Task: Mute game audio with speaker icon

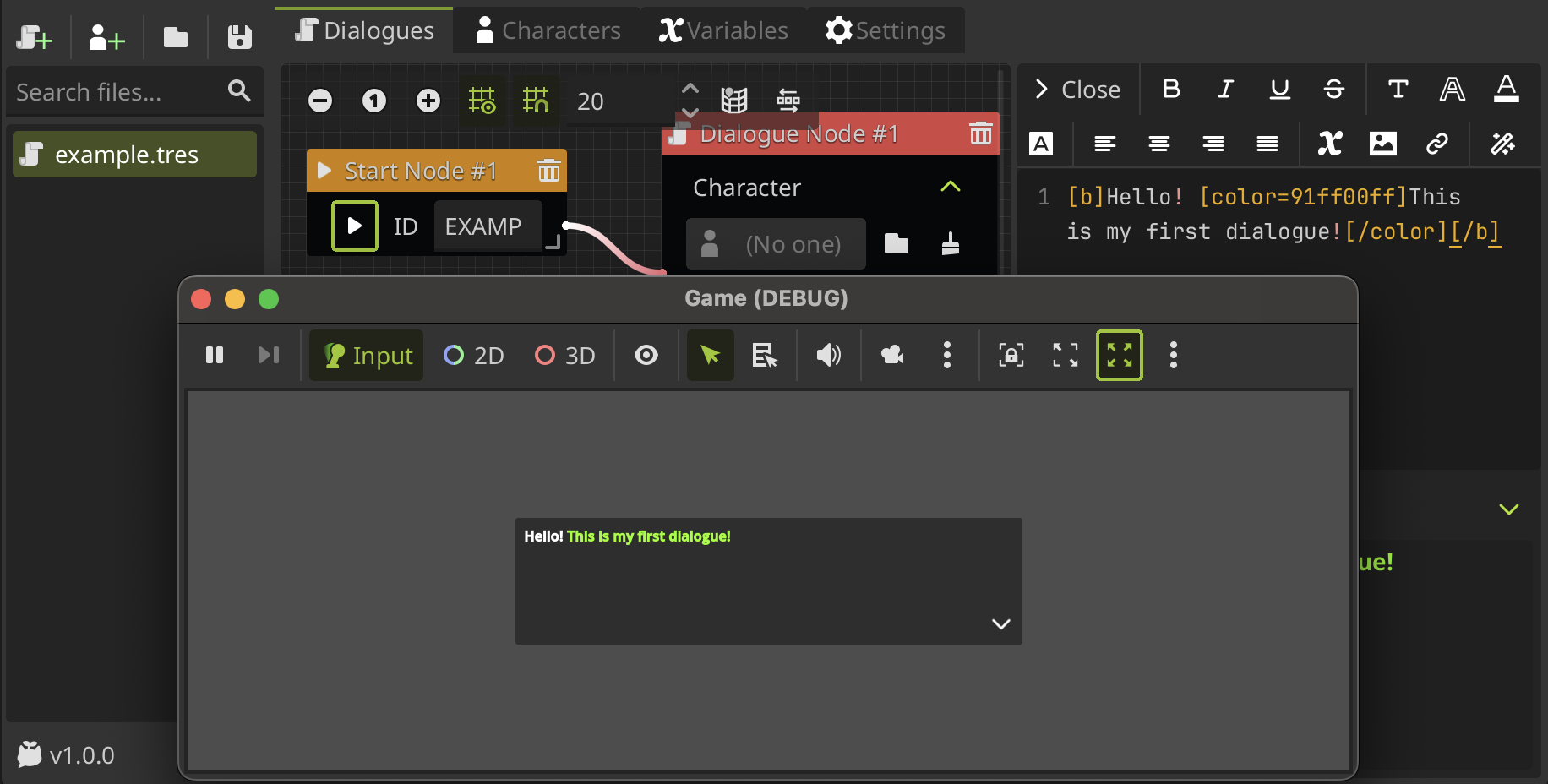Action: pyautogui.click(x=828, y=356)
